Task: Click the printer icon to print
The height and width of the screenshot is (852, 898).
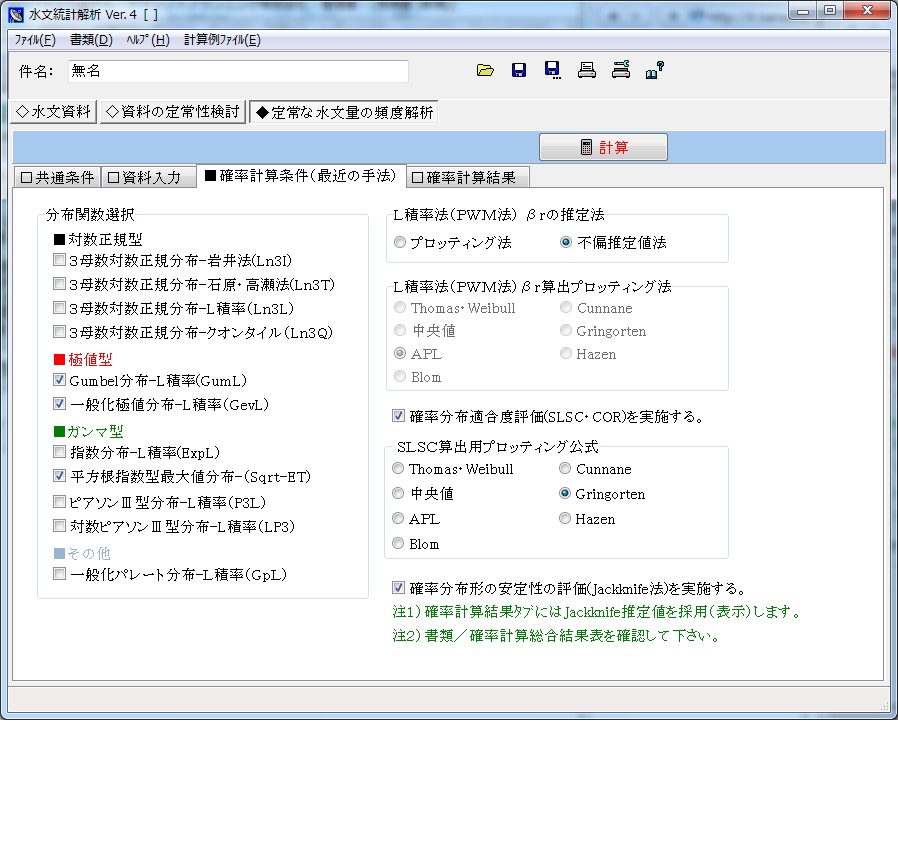Action: (x=586, y=70)
